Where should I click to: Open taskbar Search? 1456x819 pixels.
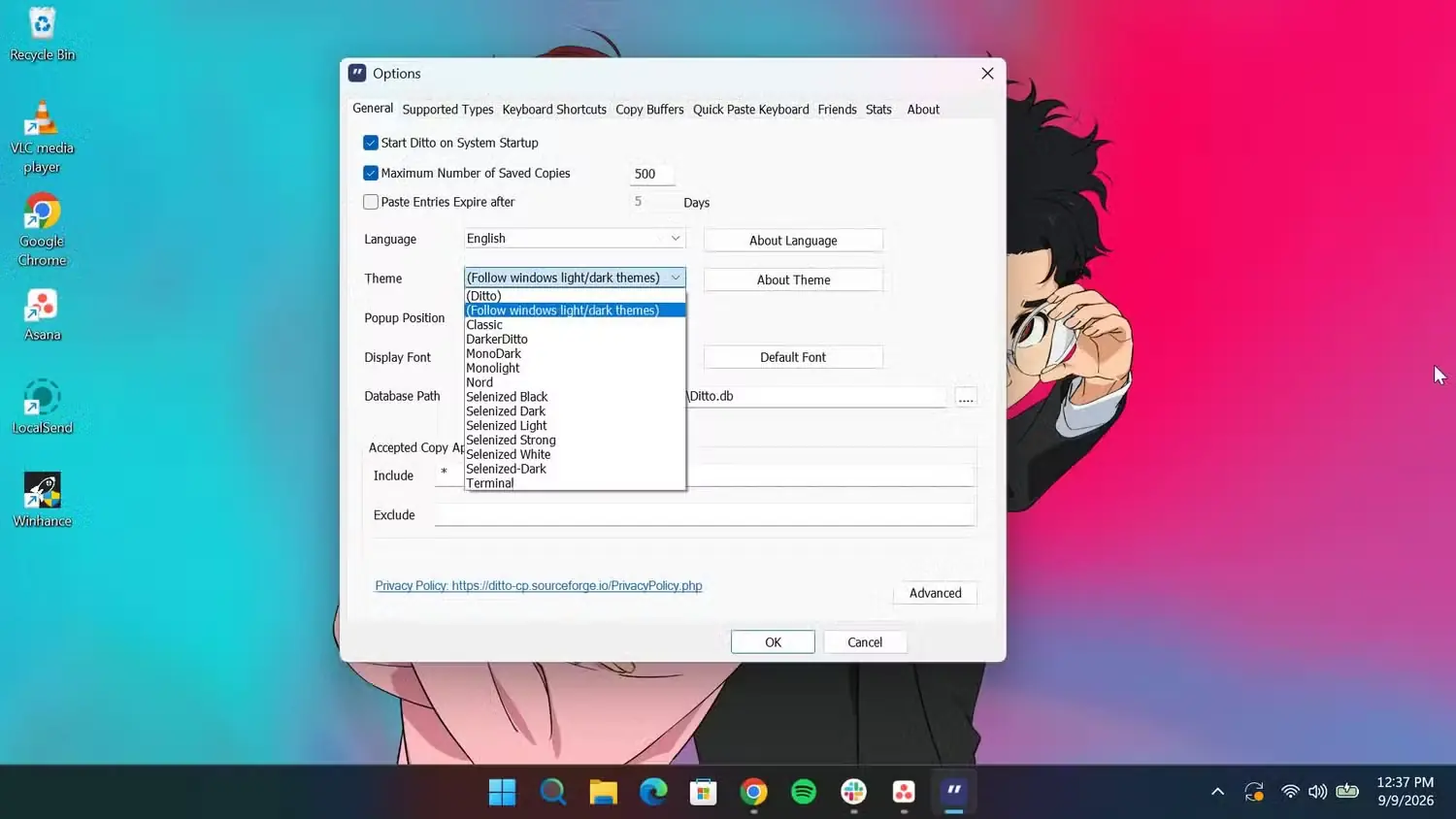552,792
